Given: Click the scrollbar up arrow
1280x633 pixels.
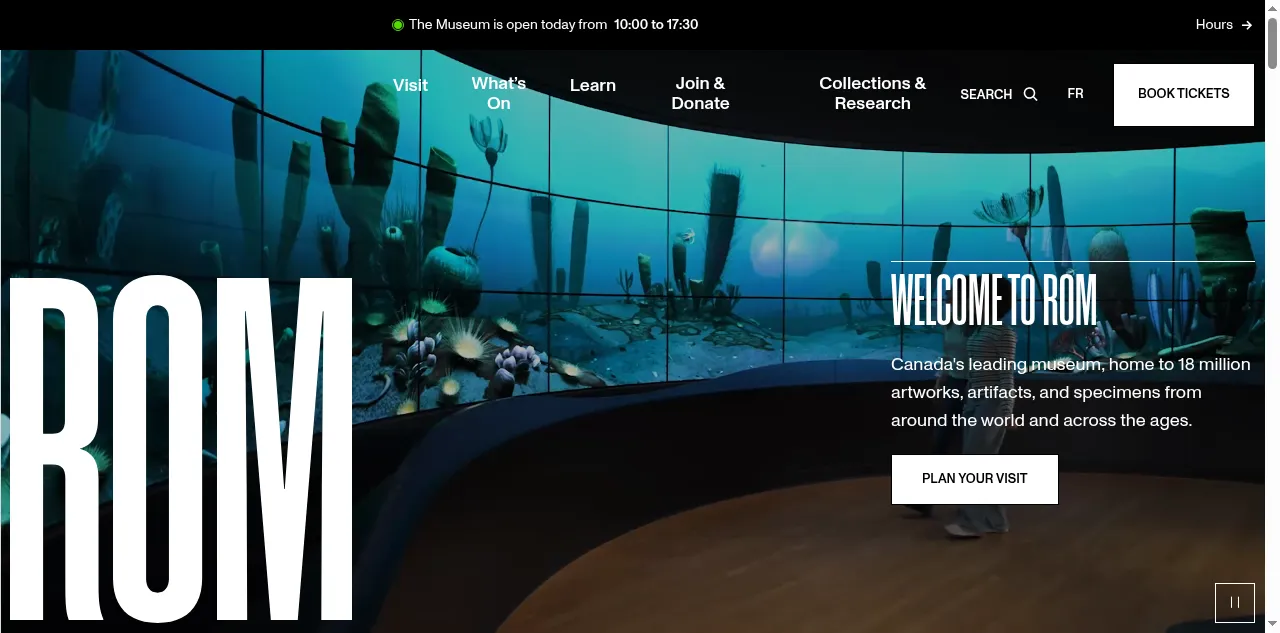Looking at the screenshot, I should 1272,8.
